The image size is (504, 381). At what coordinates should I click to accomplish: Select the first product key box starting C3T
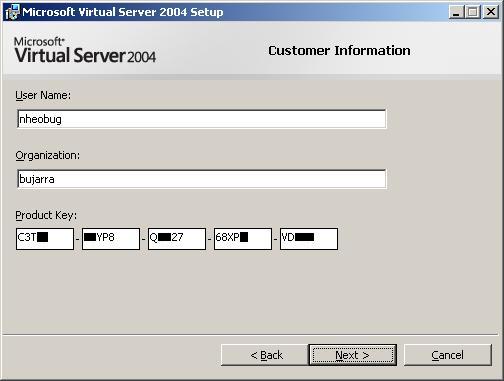tap(45, 238)
